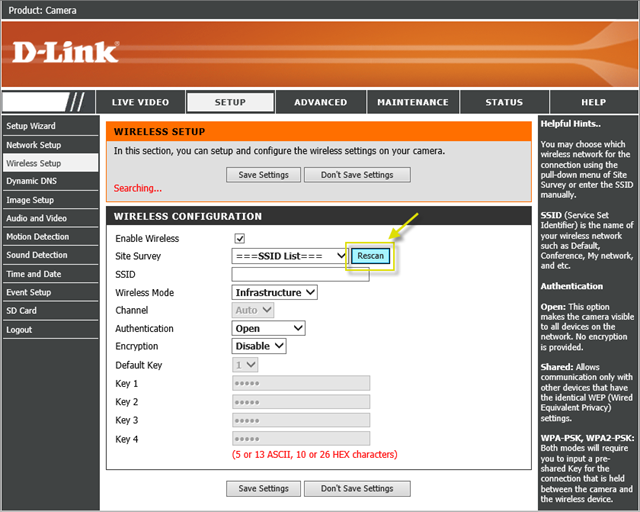Open Setup Wizard in sidebar
640x512 pixels.
(x=31, y=126)
